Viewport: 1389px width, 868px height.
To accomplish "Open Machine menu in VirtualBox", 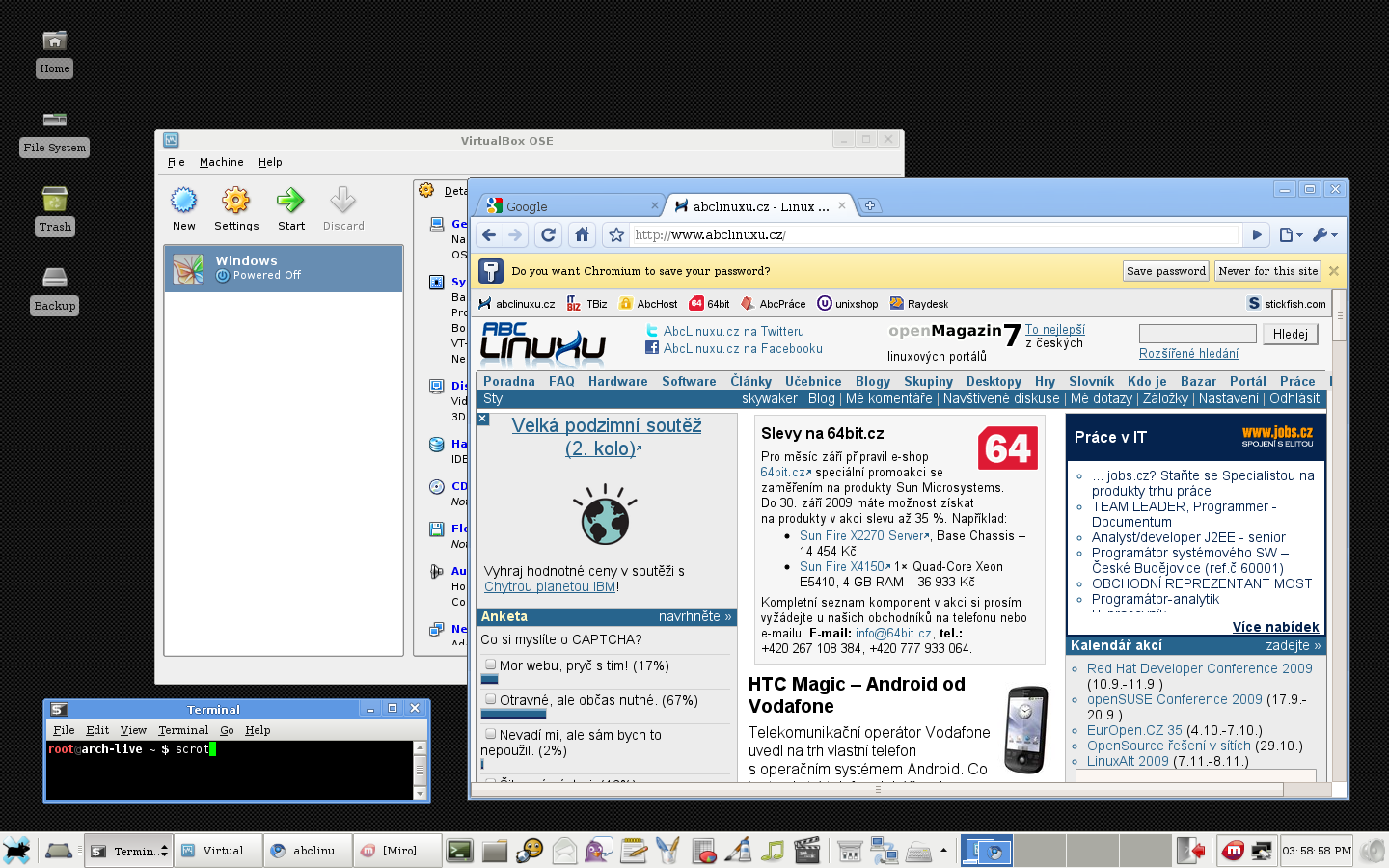I will (222, 162).
